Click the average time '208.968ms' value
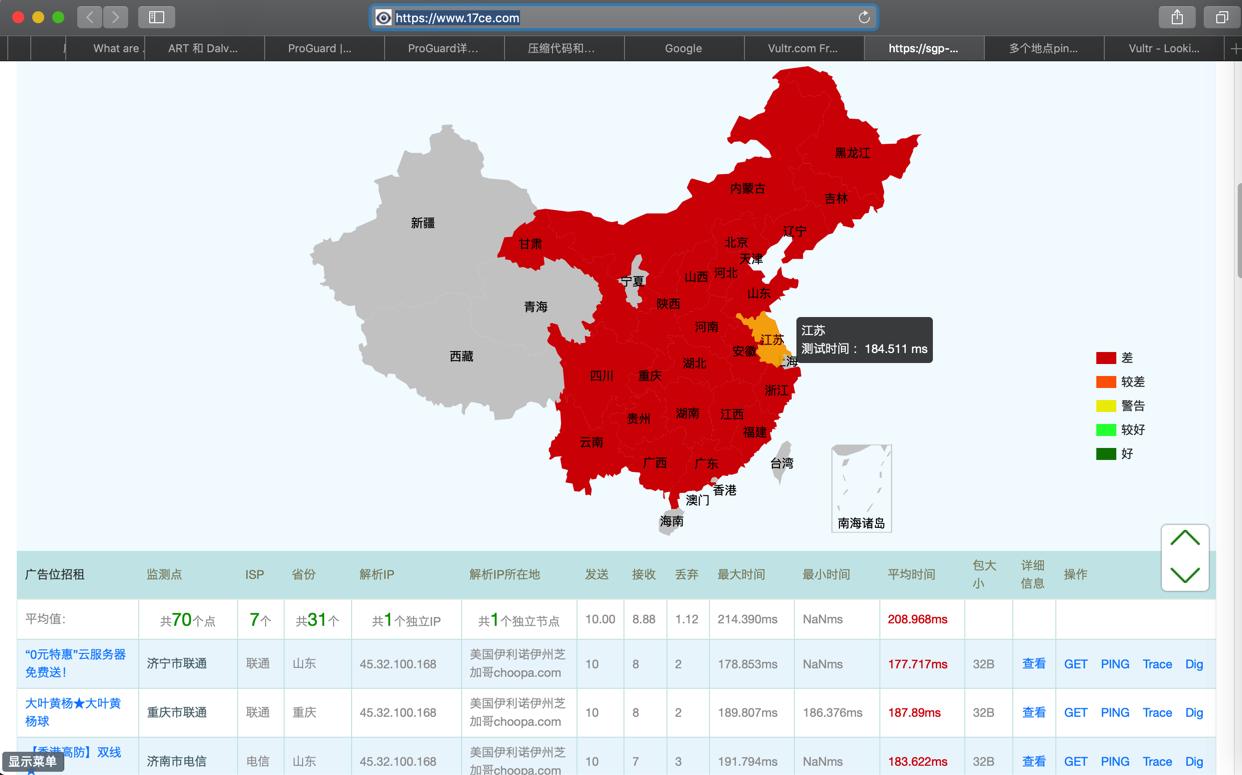Image resolution: width=1242 pixels, height=775 pixels. pyautogui.click(x=917, y=619)
